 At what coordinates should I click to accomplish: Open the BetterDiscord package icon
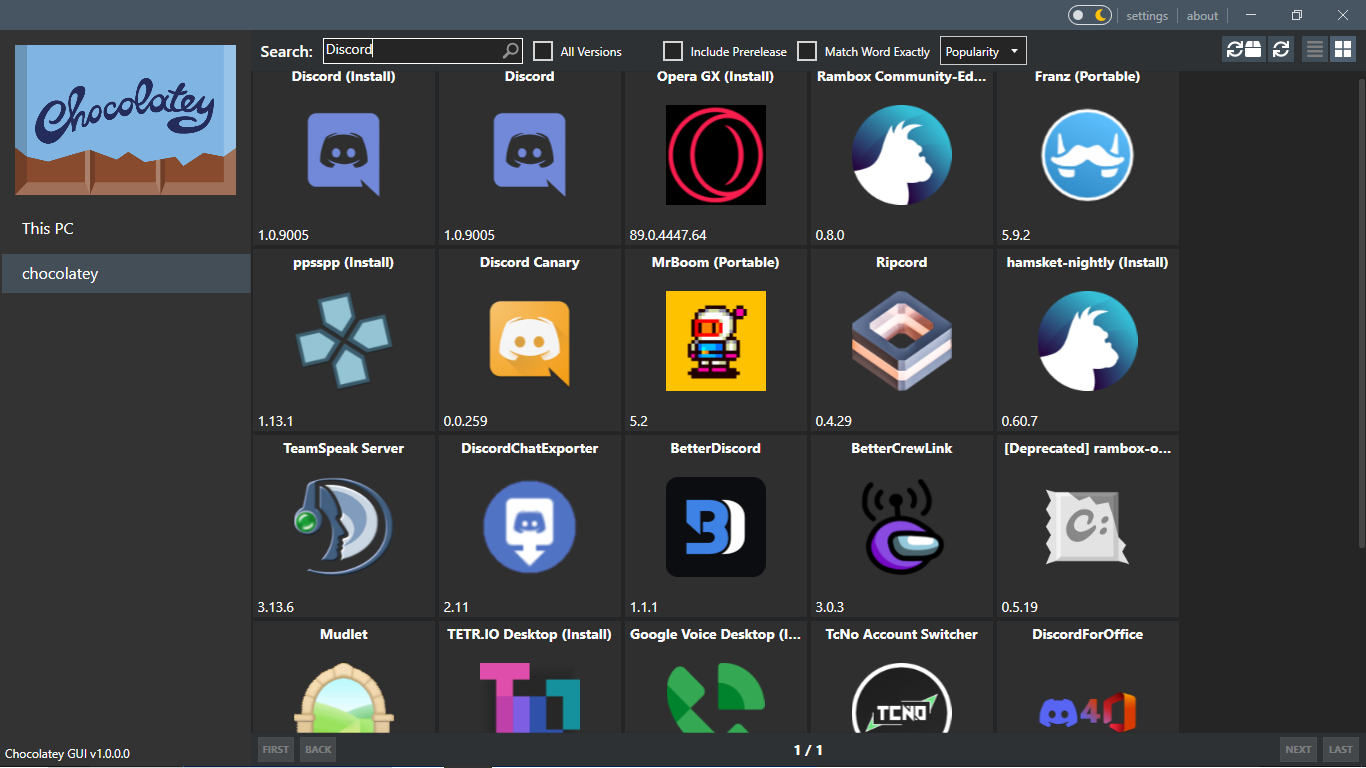716,527
